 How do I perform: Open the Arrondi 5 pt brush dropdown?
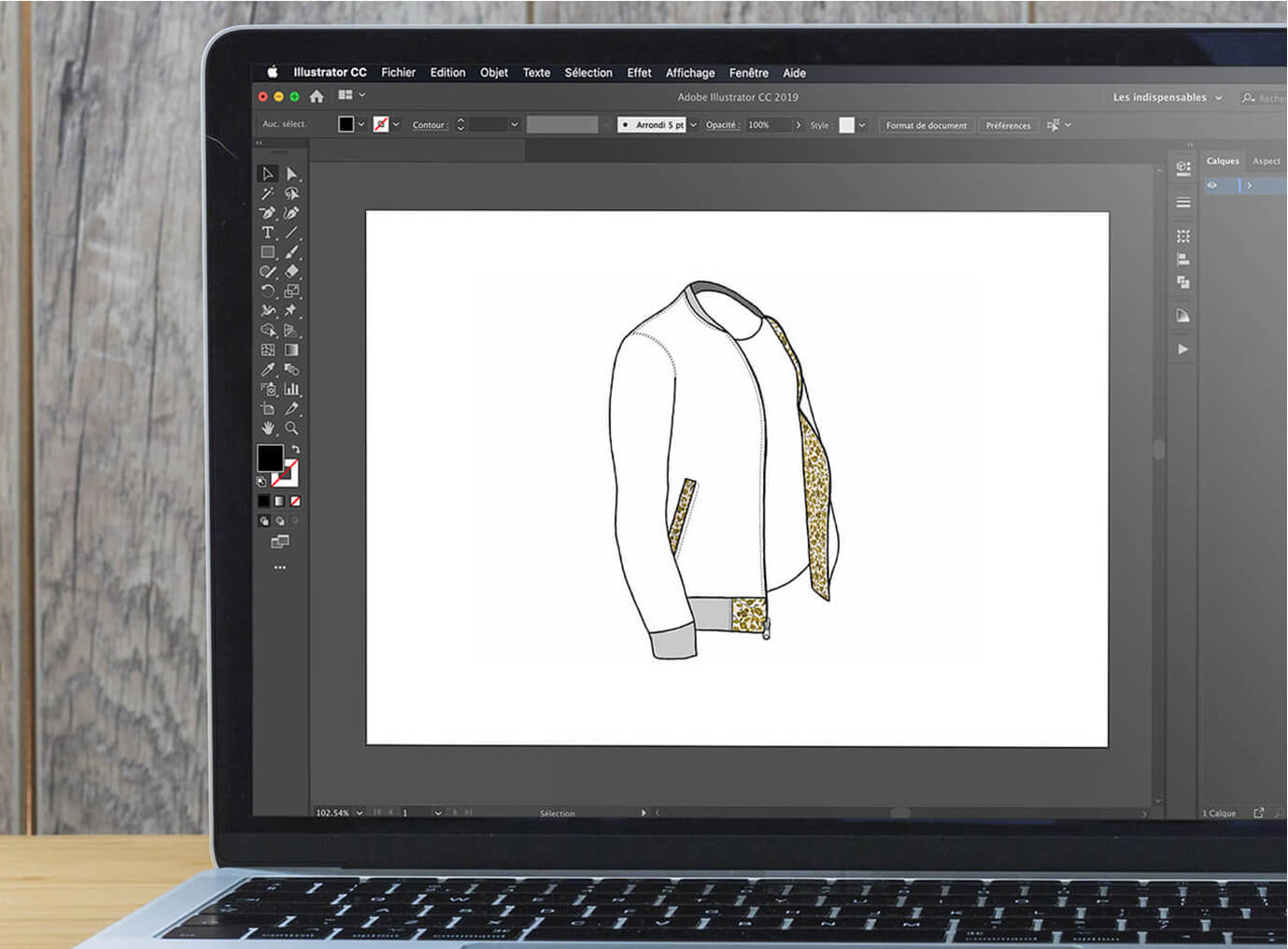coord(693,125)
